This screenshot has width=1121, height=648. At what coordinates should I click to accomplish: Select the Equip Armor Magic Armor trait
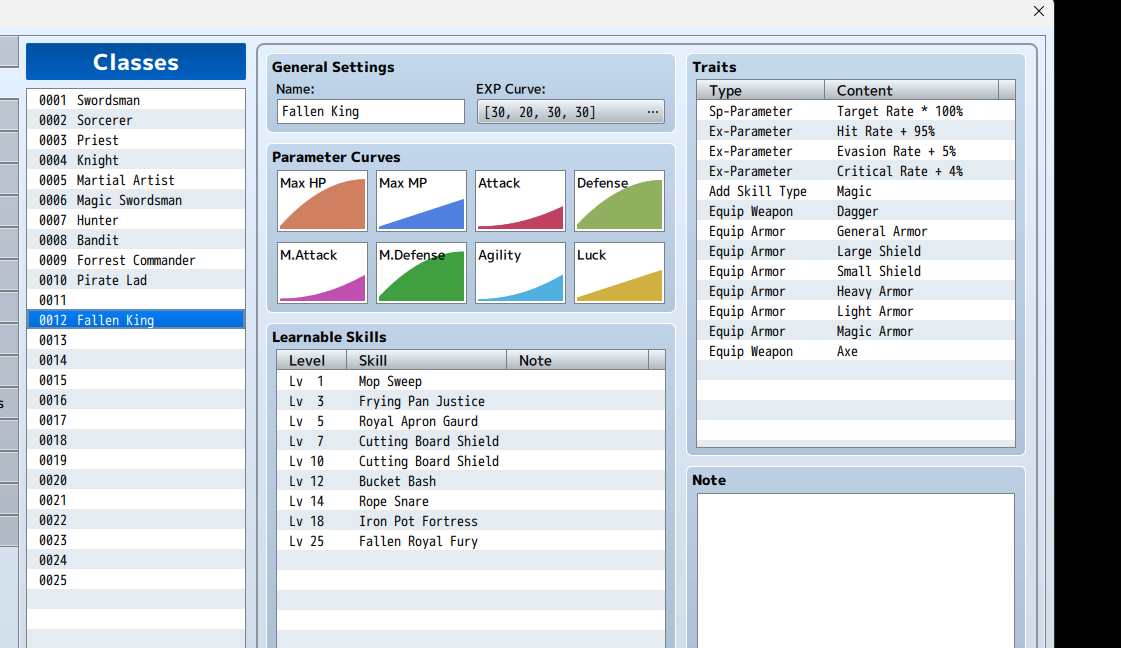coord(856,332)
